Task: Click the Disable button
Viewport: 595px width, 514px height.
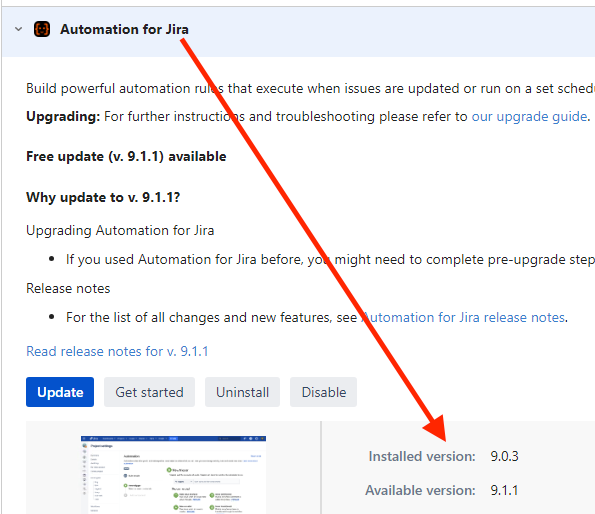Action: pyautogui.click(x=324, y=392)
